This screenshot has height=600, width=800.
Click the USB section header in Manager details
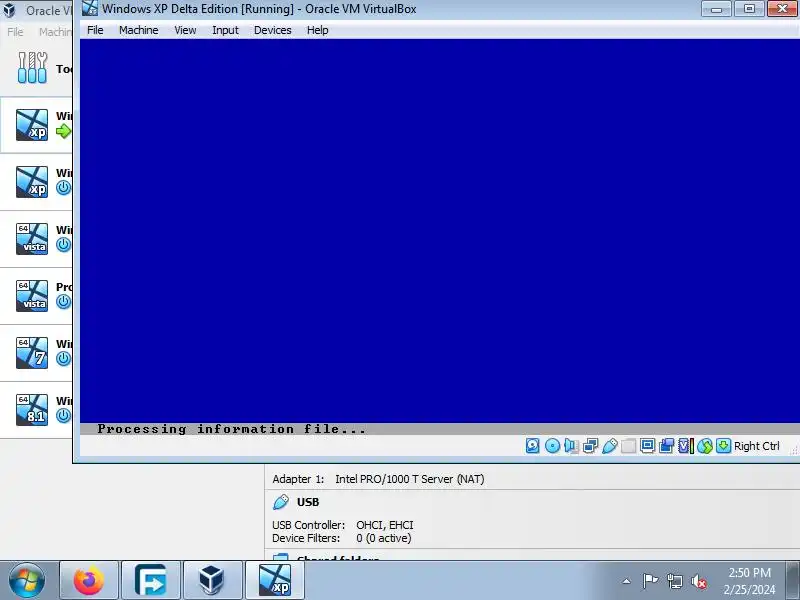click(308, 502)
